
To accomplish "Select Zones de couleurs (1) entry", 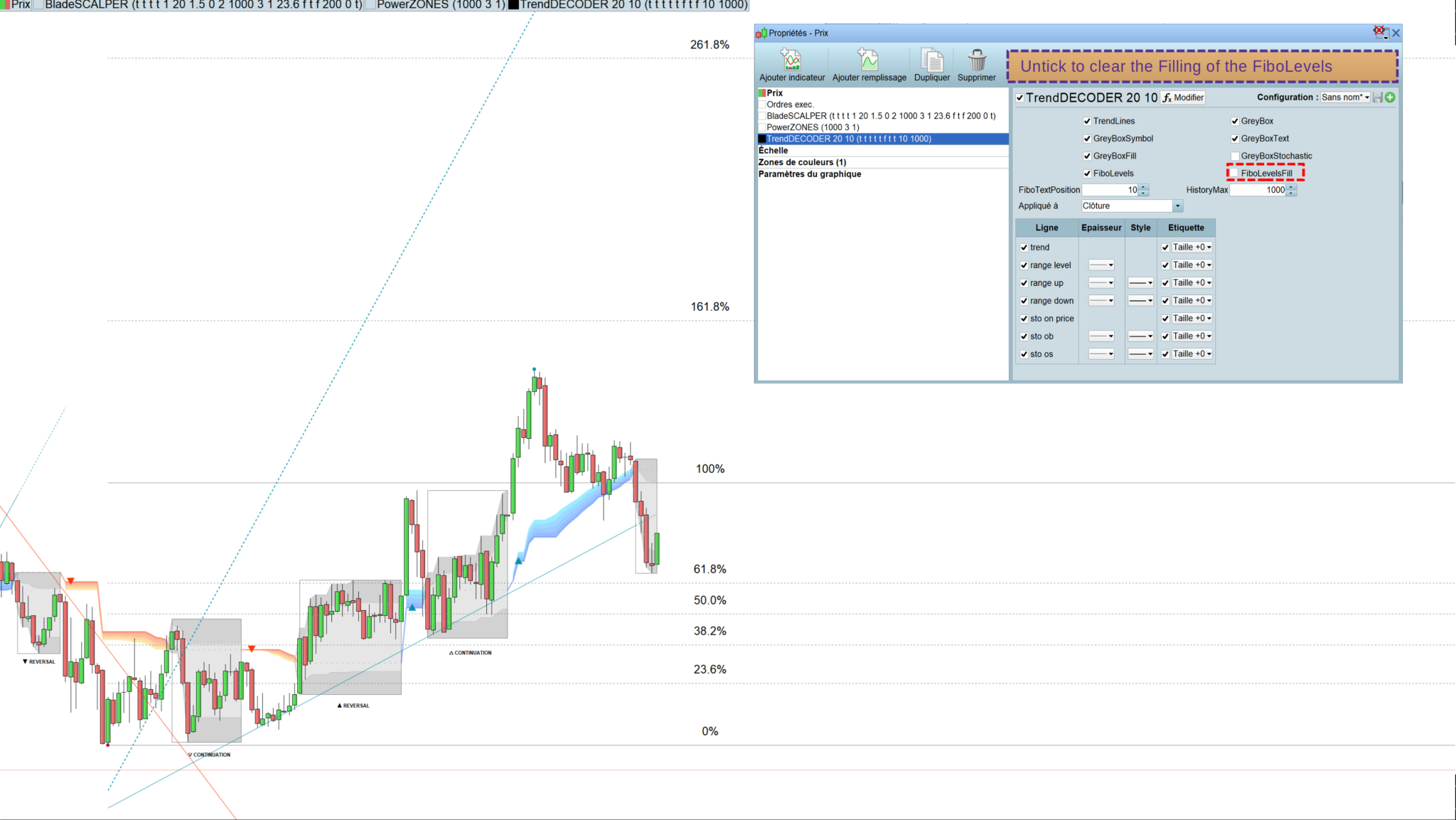I will (x=802, y=162).
